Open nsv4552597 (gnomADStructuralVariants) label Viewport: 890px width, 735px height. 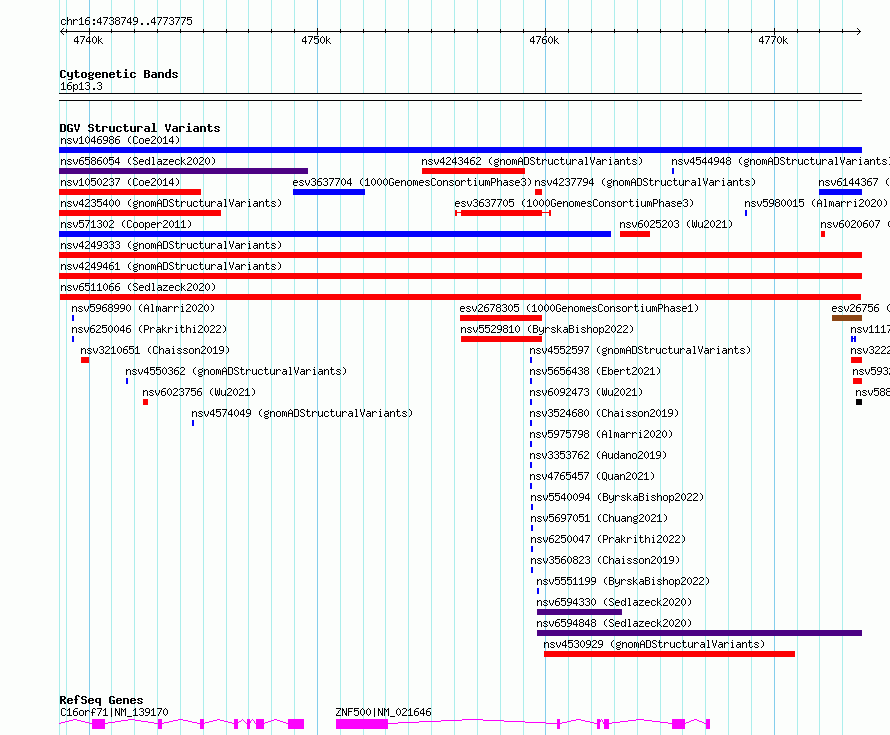click(x=640, y=350)
